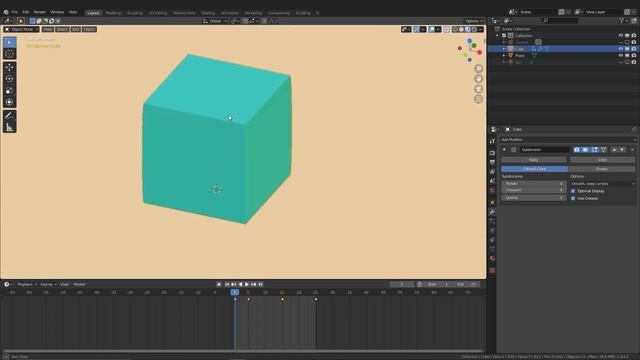640x360 pixels.
Task: Switch to the Modeling workspace tab
Action: click(x=113, y=13)
